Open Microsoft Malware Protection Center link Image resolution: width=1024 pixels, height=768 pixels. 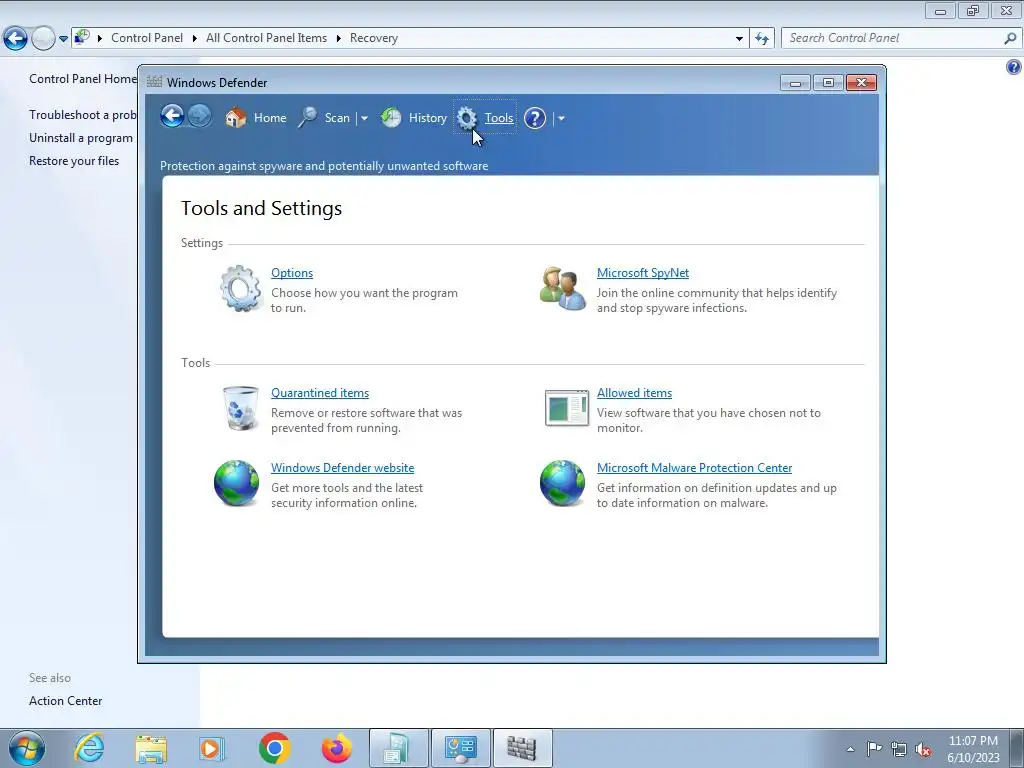click(x=694, y=468)
